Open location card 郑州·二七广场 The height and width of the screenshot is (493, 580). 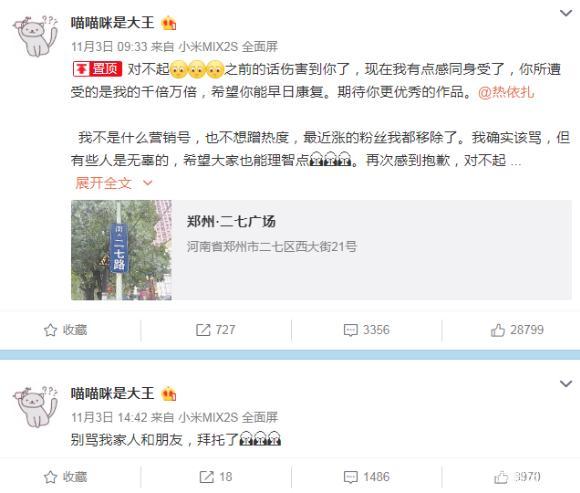321,250
